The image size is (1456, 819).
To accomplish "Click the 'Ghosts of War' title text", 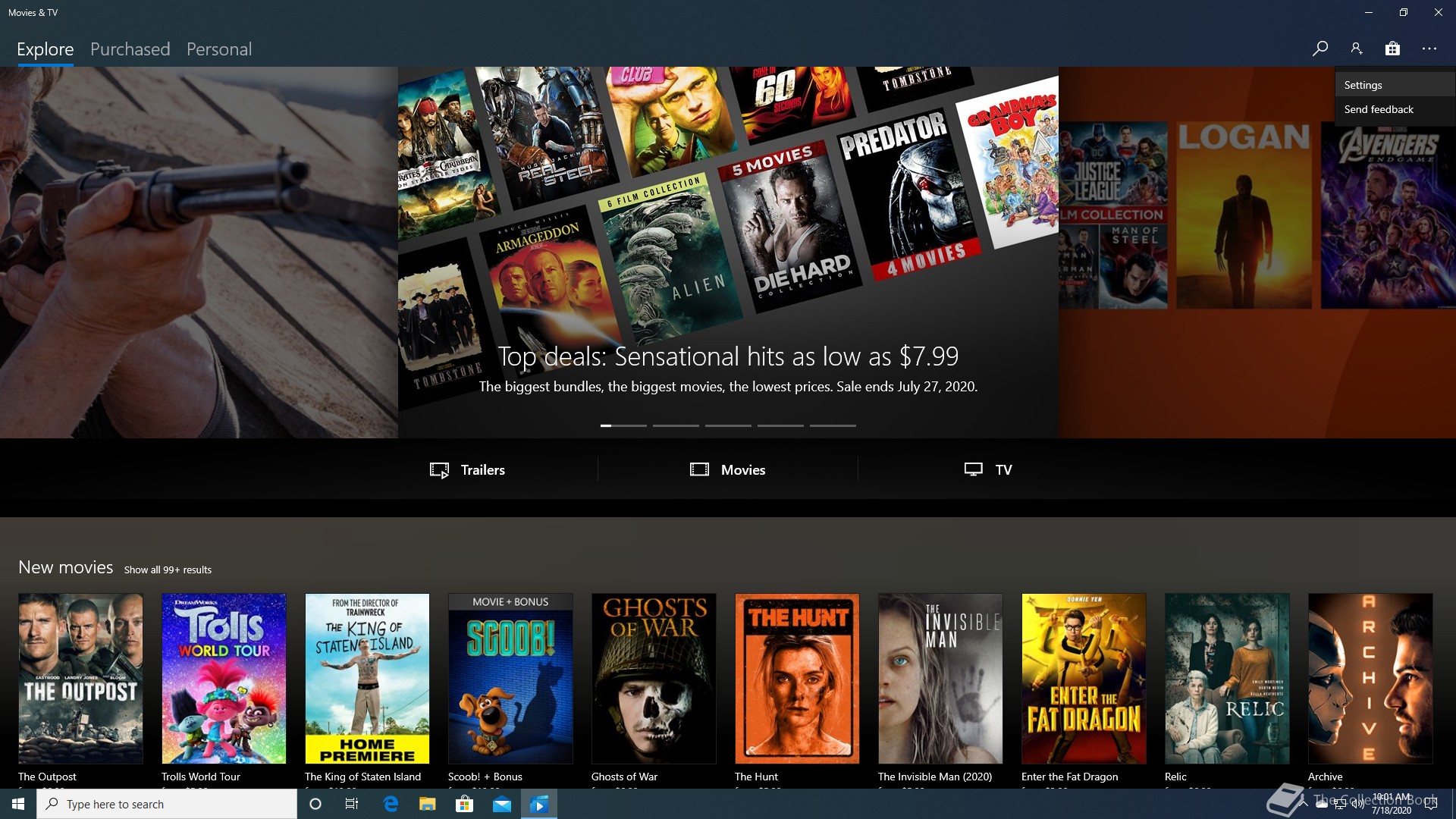I will (x=624, y=777).
